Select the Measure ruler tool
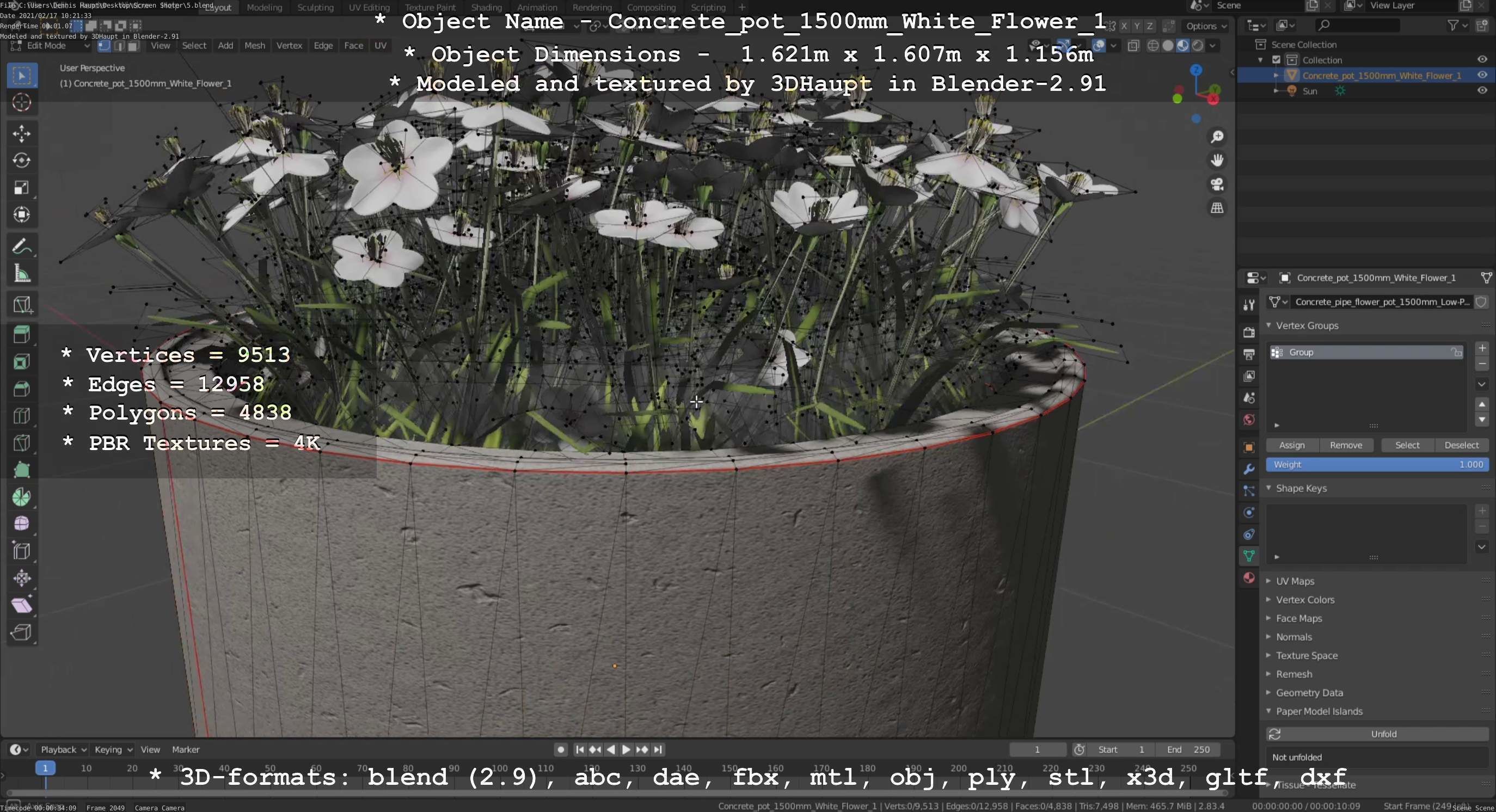The width and height of the screenshot is (1496, 812). 22,273
